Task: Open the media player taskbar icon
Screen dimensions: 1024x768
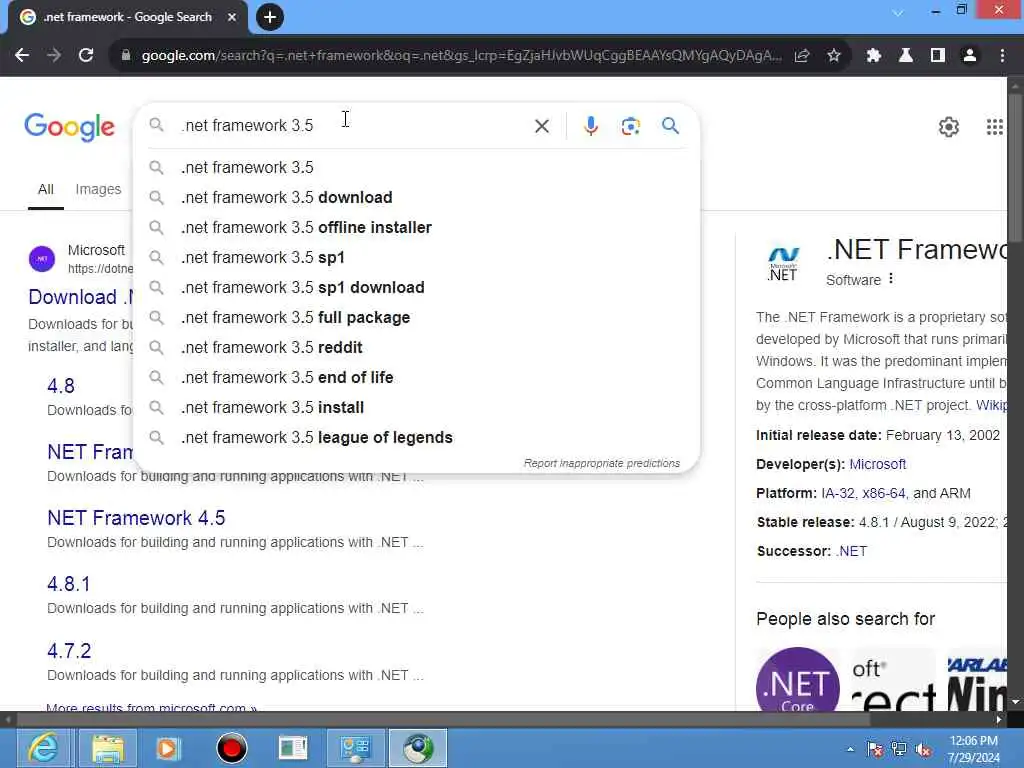Action: [x=168, y=748]
